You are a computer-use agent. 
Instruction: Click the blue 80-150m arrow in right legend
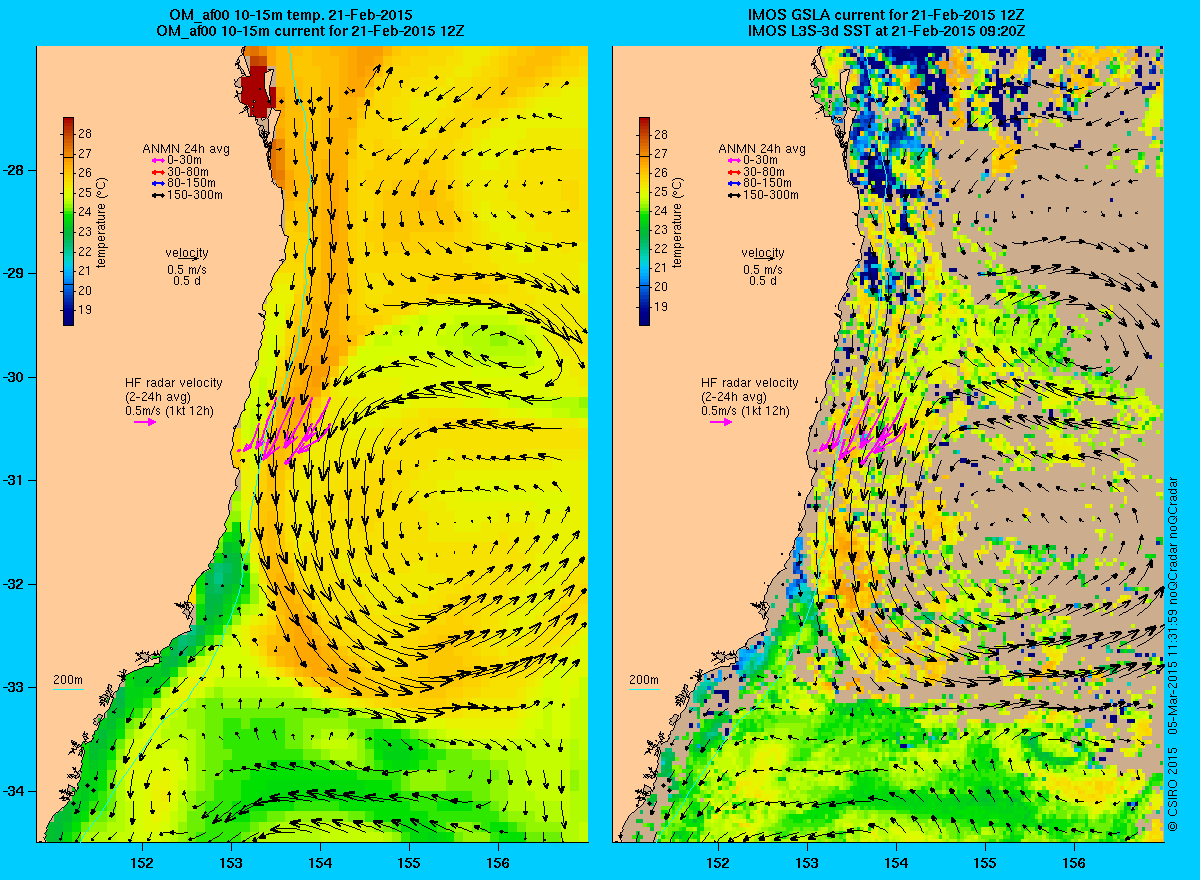(x=734, y=183)
